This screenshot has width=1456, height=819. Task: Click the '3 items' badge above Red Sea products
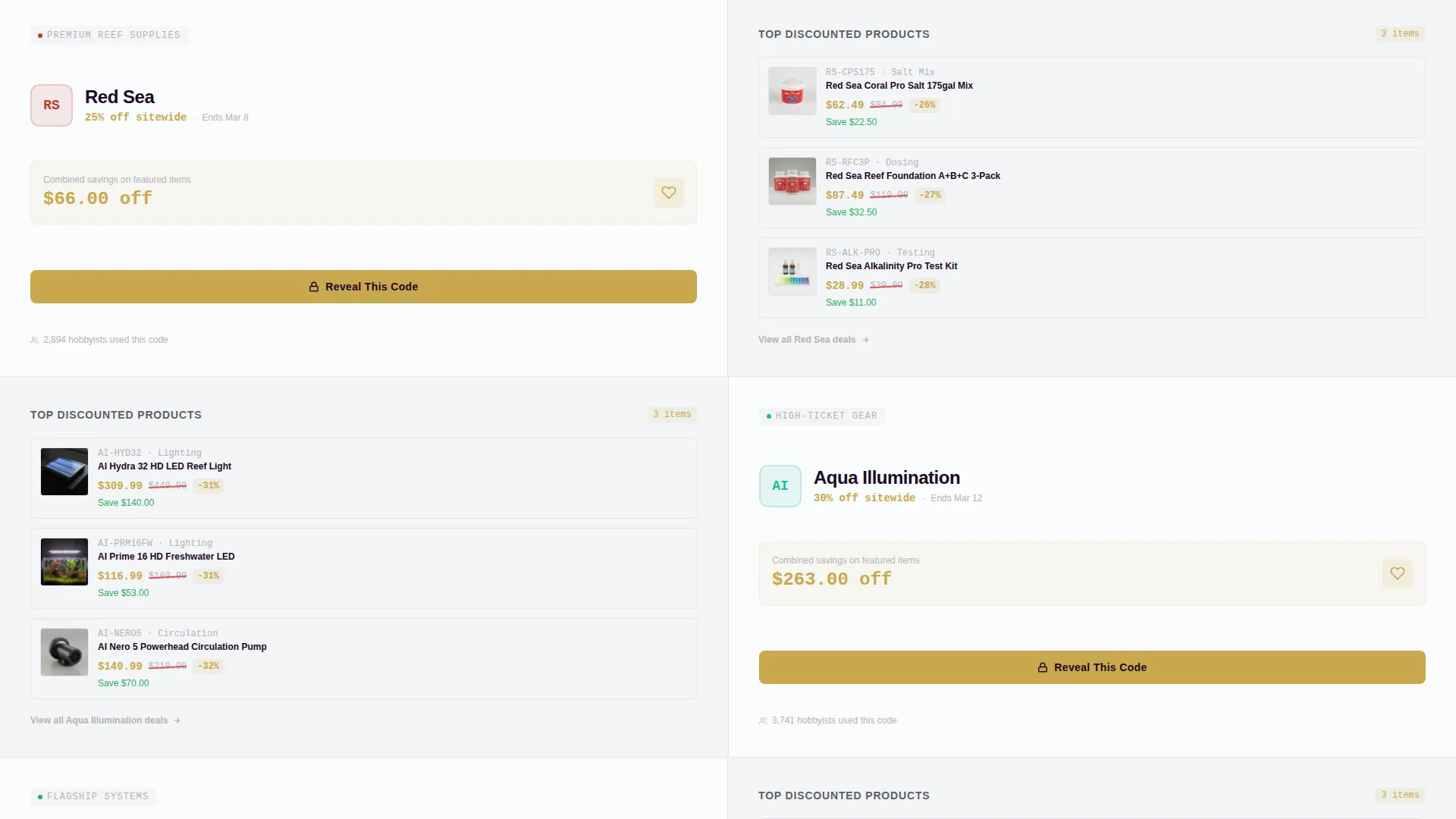coord(1400,34)
